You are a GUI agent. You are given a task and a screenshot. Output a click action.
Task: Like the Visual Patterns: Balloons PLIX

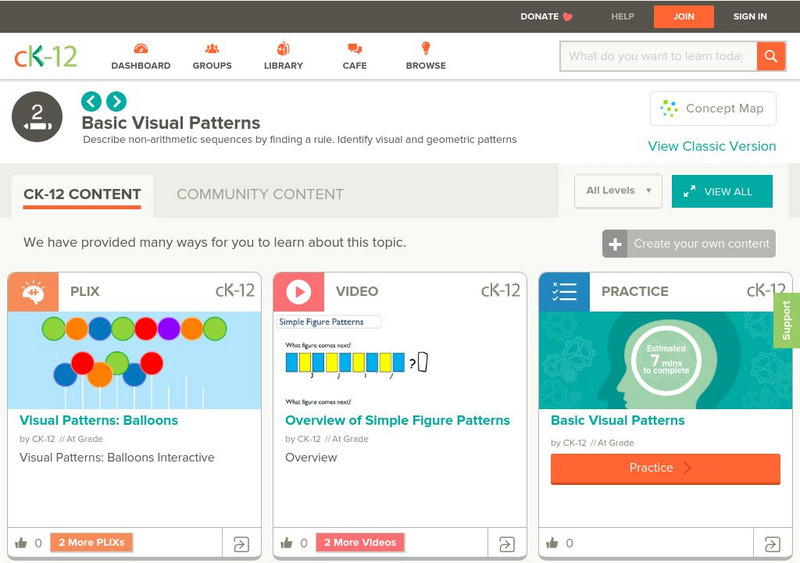21,543
